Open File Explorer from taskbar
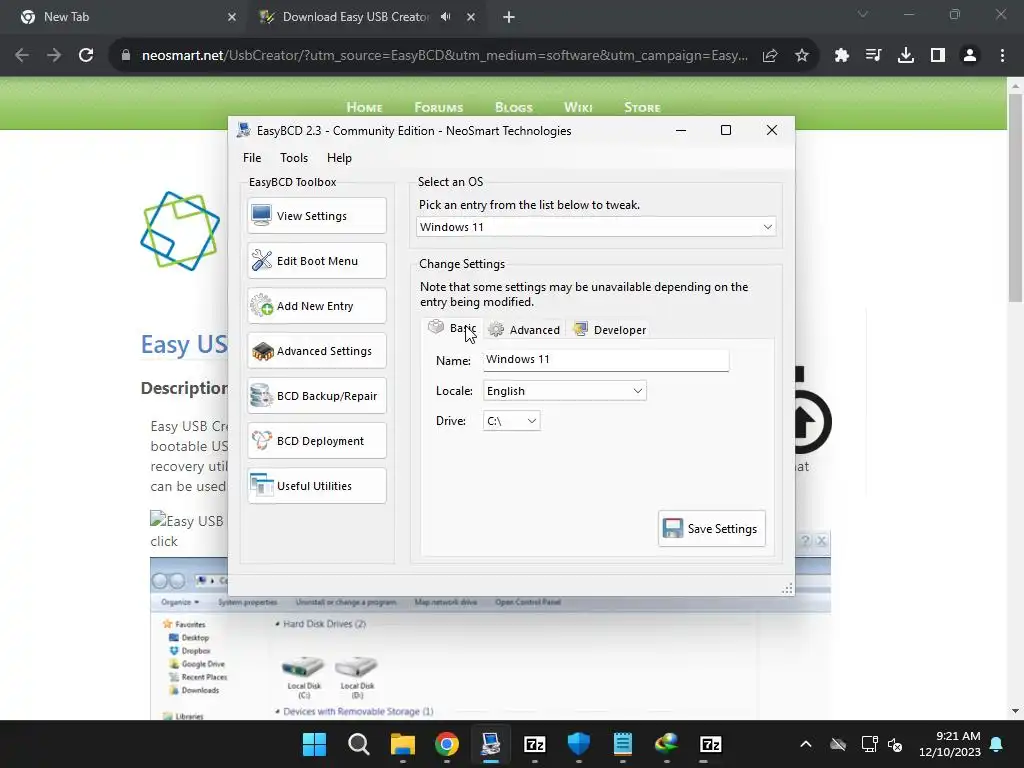 click(x=402, y=744)
